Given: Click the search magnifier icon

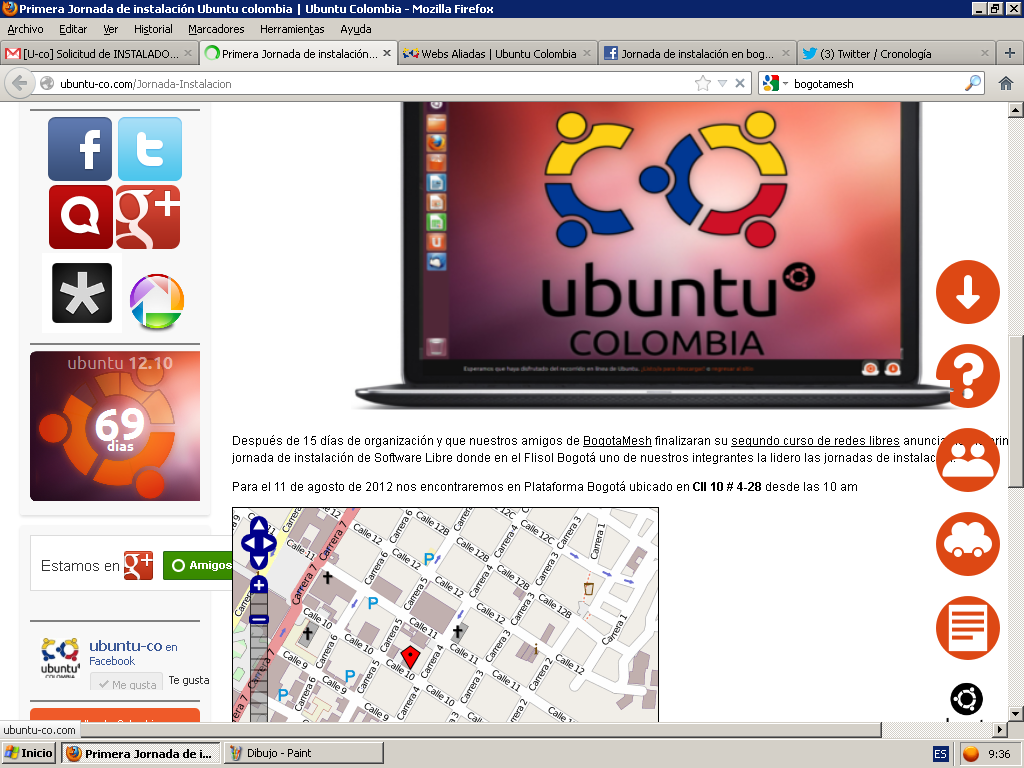Looking at the screenshot, I should point(973,83).
